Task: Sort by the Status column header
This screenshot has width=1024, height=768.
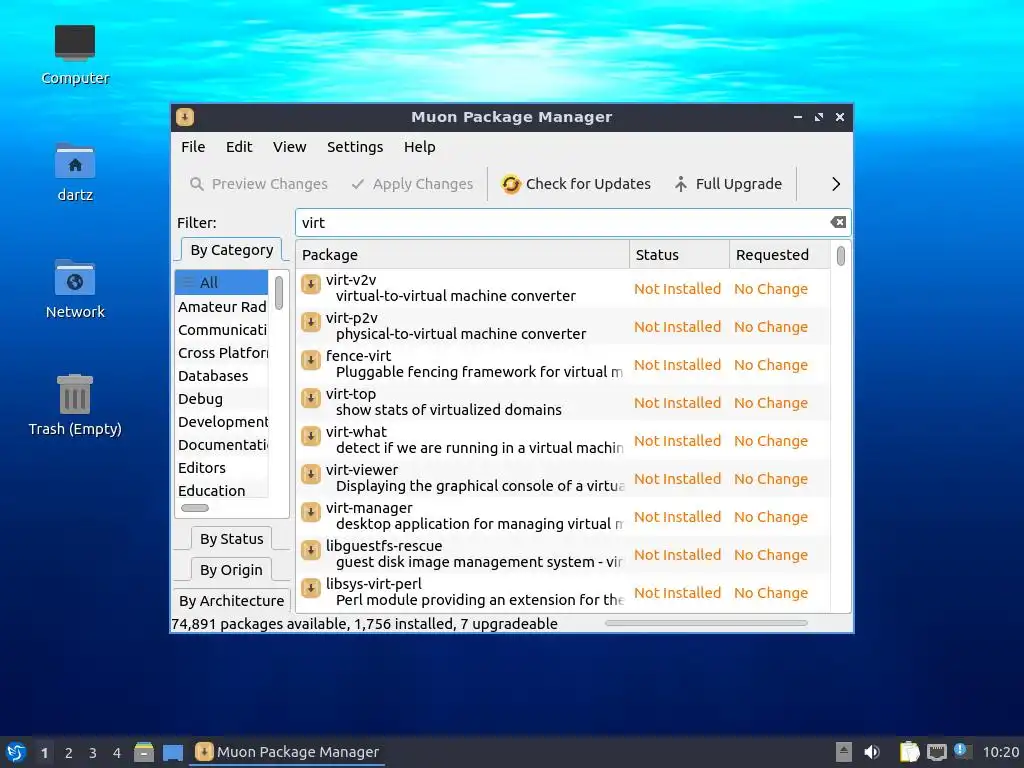Action: pyautogui.click(x=679, y=255)
